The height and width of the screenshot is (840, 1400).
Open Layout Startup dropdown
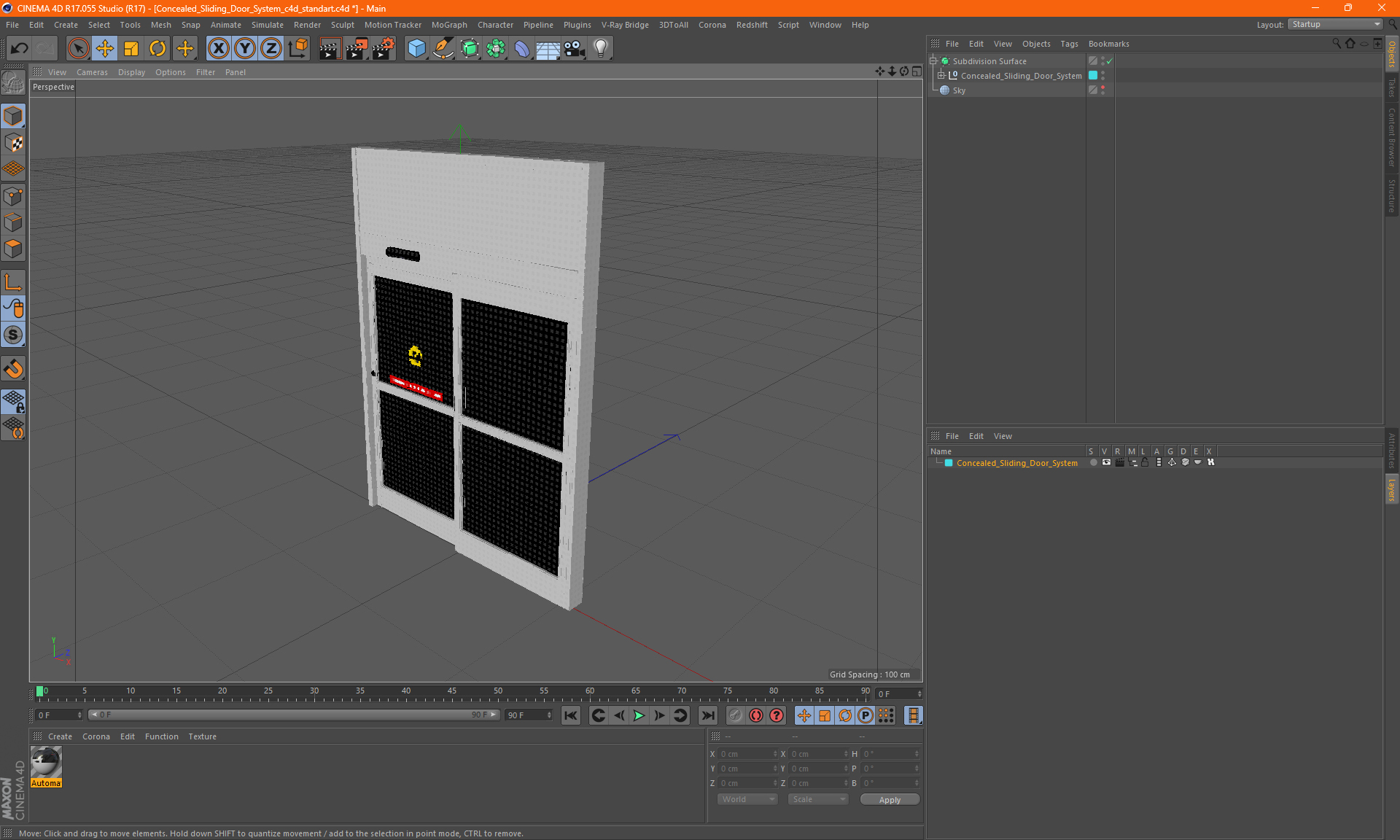(1335, 24)
